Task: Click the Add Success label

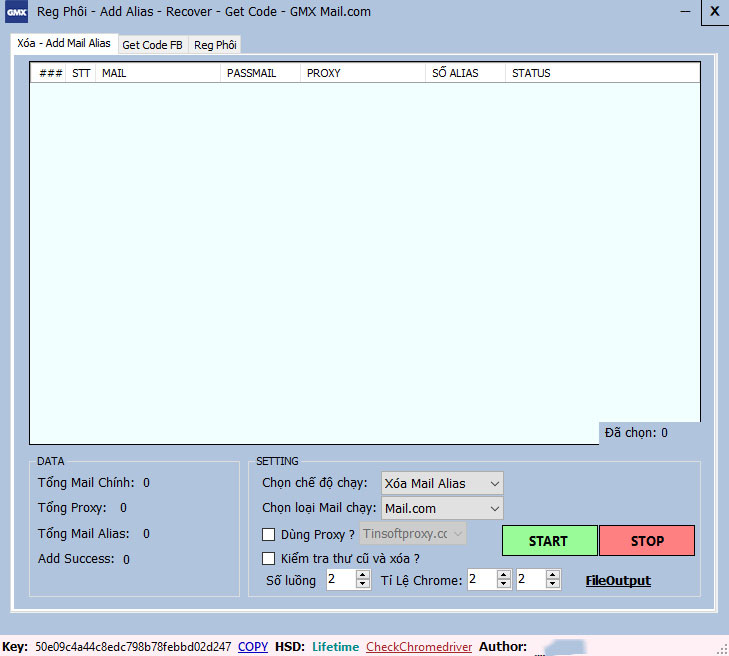Action: (x=76, y=558)
